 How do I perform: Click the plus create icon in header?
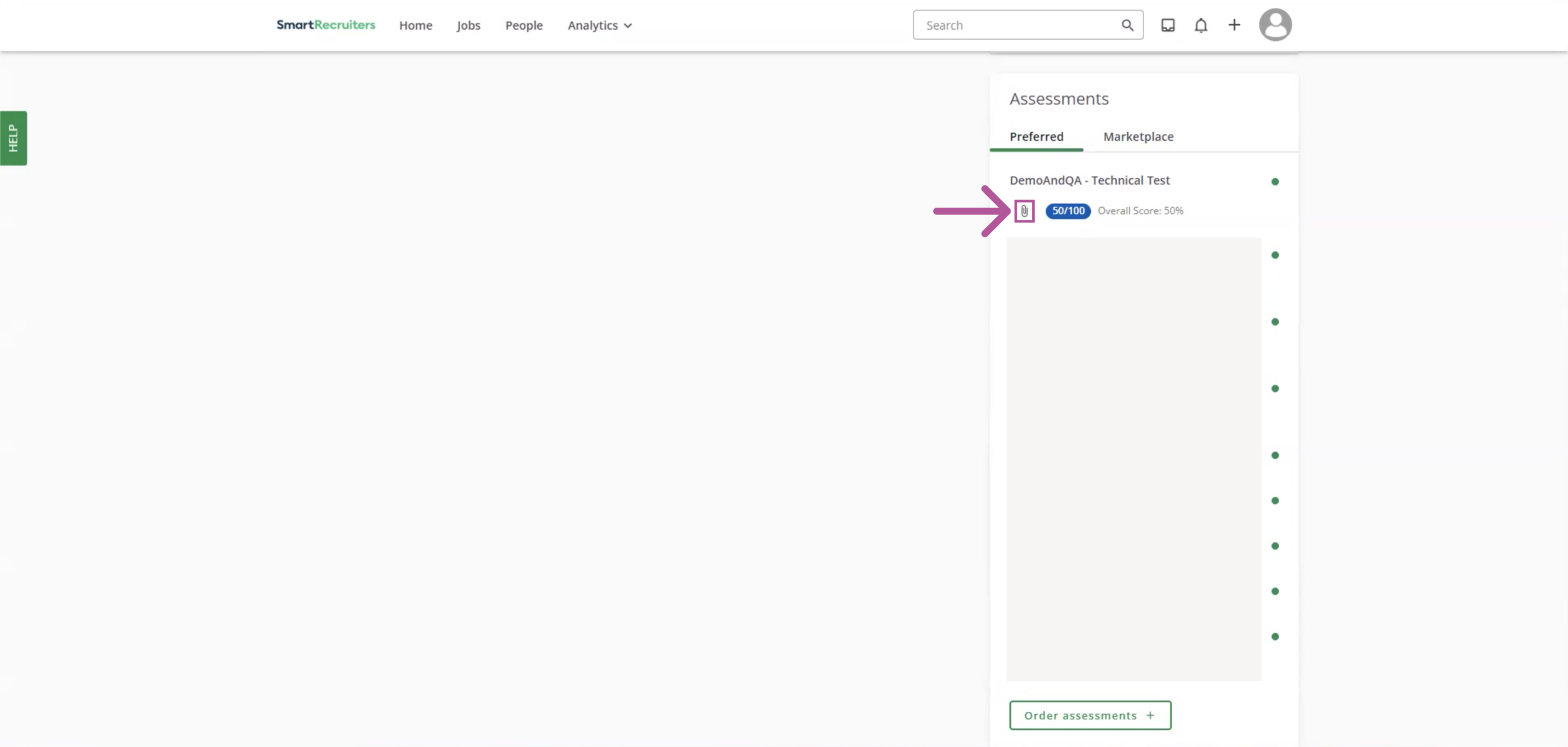click(1234, 25)
